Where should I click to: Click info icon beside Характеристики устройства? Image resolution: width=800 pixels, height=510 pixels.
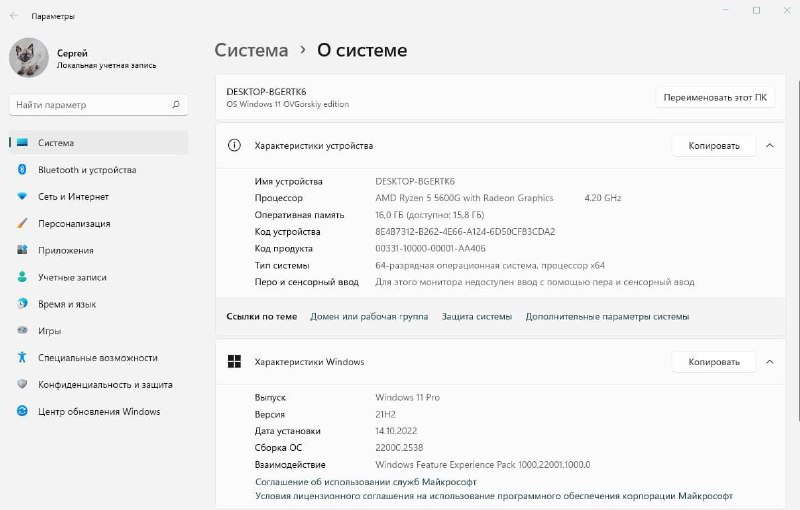tap(234, 145)
